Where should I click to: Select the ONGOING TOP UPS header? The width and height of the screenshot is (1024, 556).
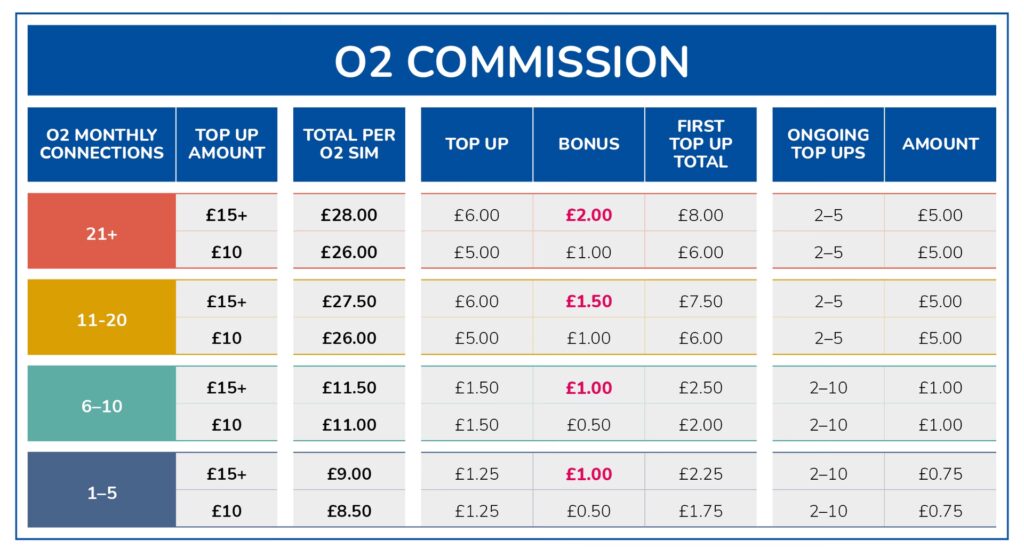click(828, 144)
